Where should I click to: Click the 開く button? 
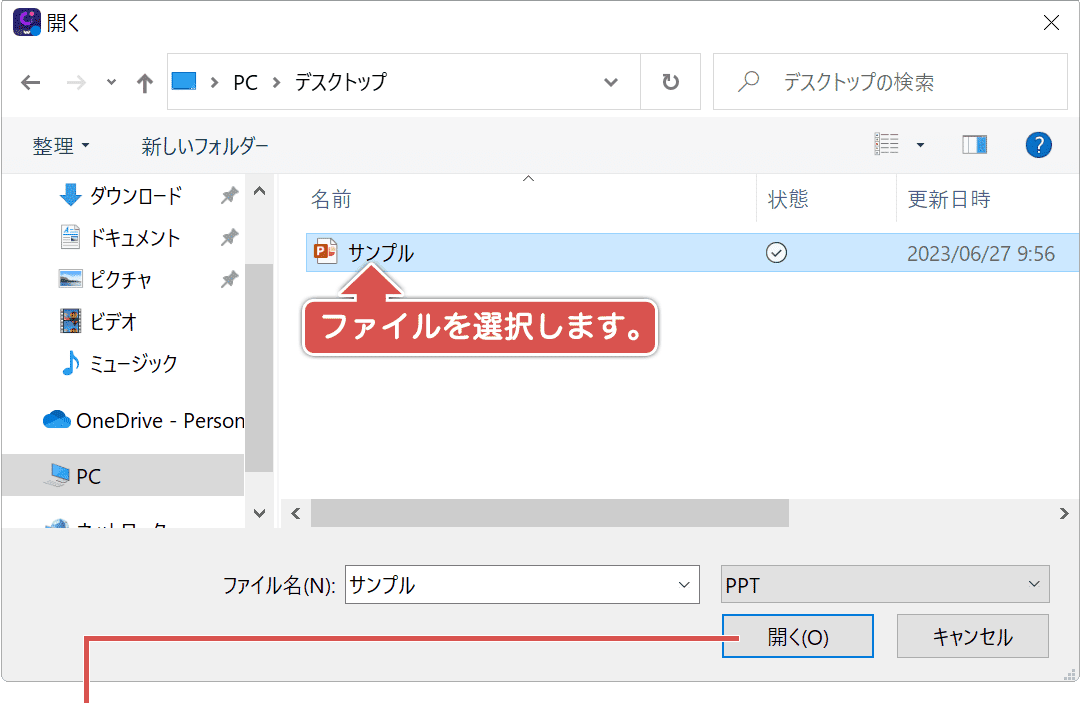(797, 635)
